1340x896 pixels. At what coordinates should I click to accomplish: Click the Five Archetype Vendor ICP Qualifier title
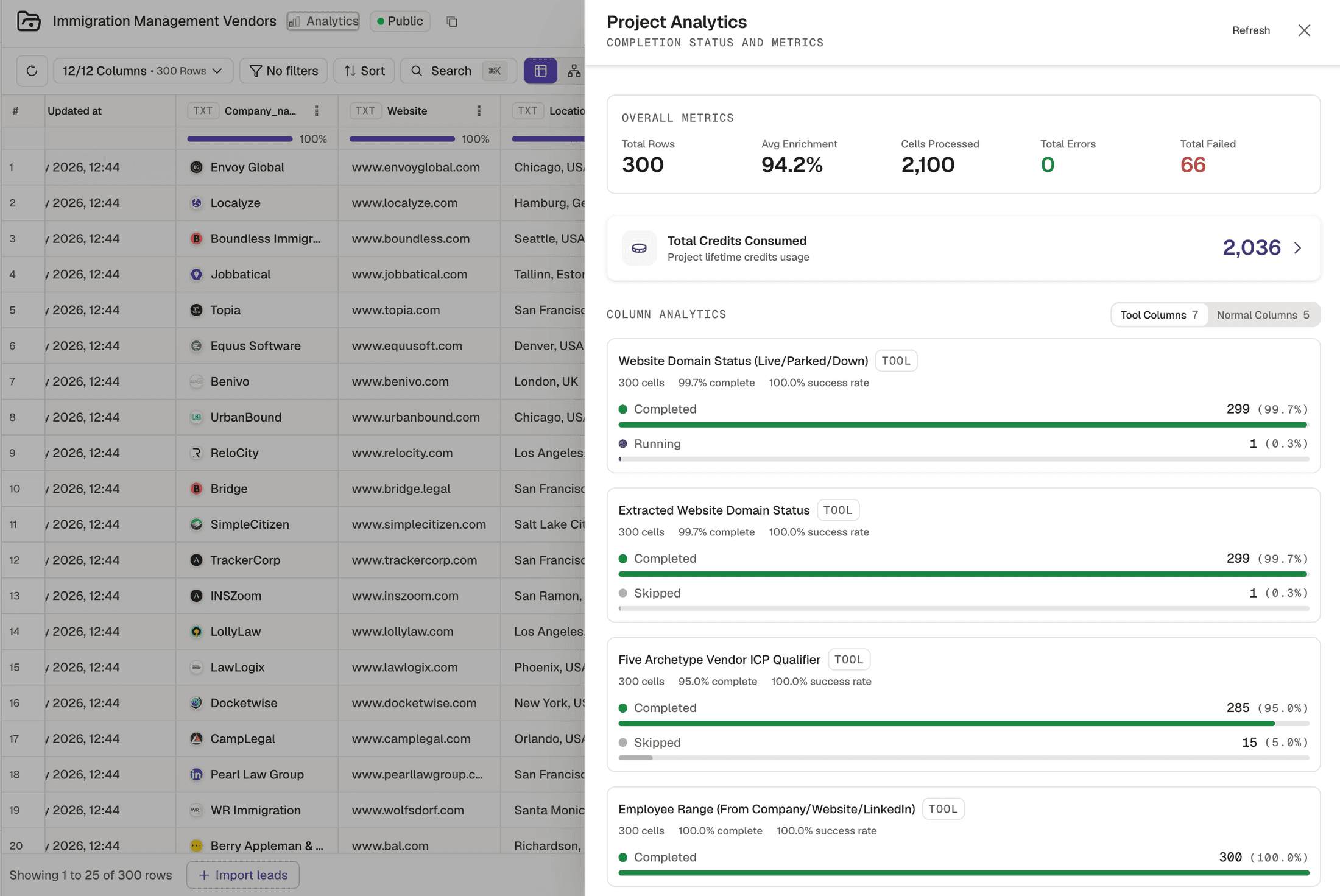719,659
